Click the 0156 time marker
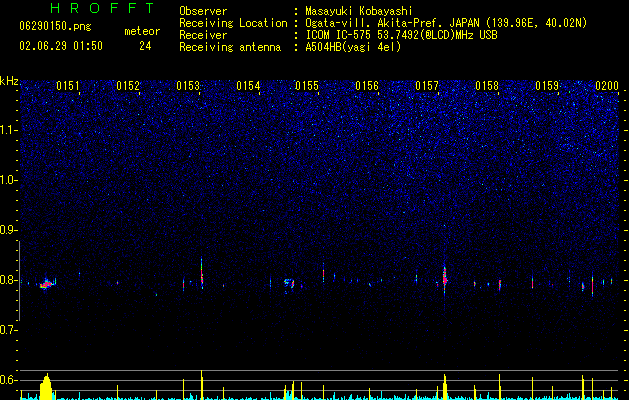Viewport: 629px width, 400px height. point(367,86)
